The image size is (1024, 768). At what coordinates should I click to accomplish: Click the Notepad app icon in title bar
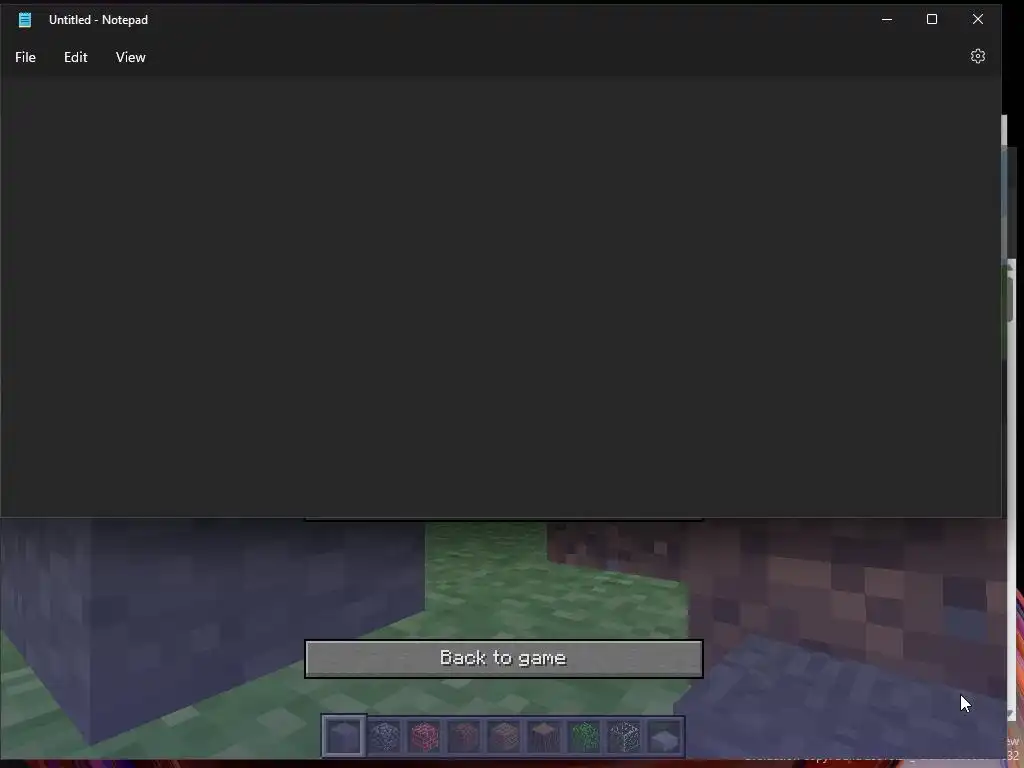coord(25,20)
